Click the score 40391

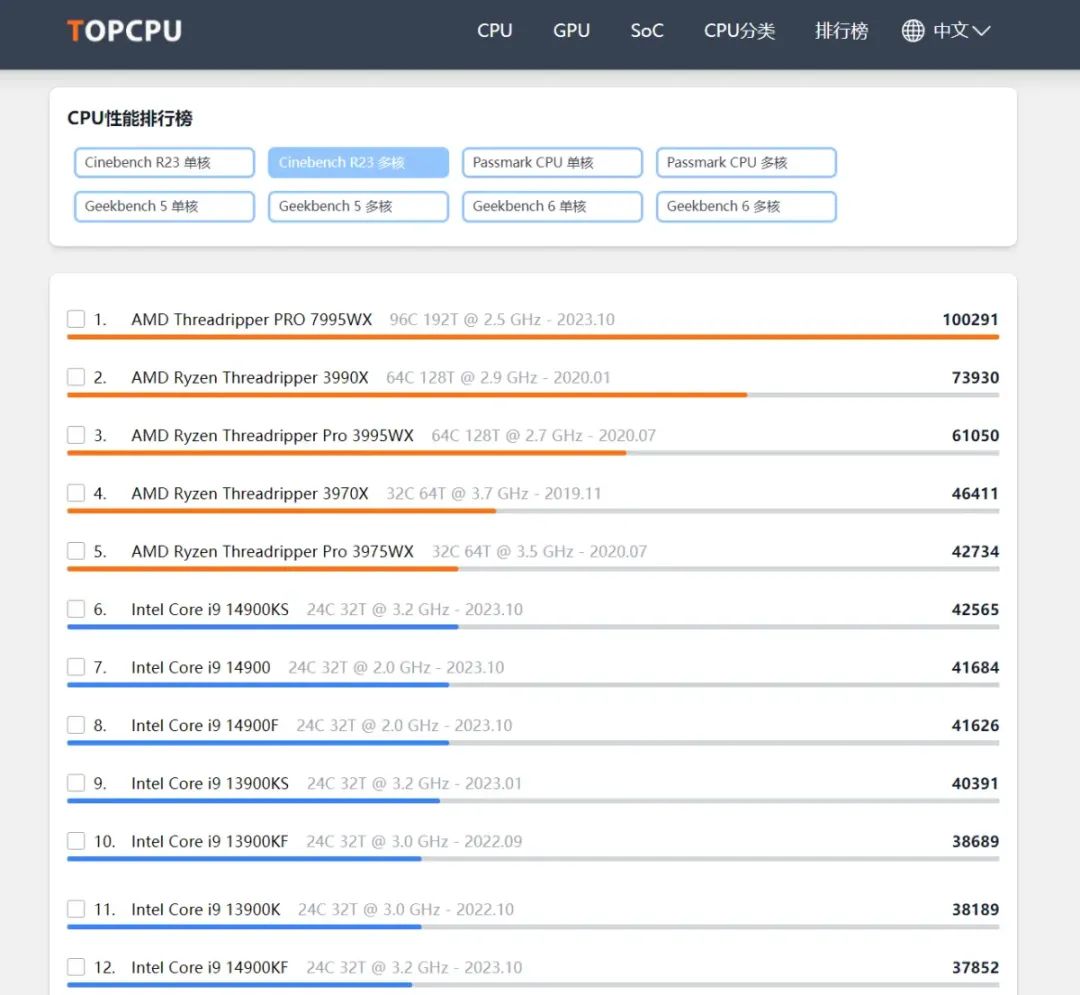975,783
